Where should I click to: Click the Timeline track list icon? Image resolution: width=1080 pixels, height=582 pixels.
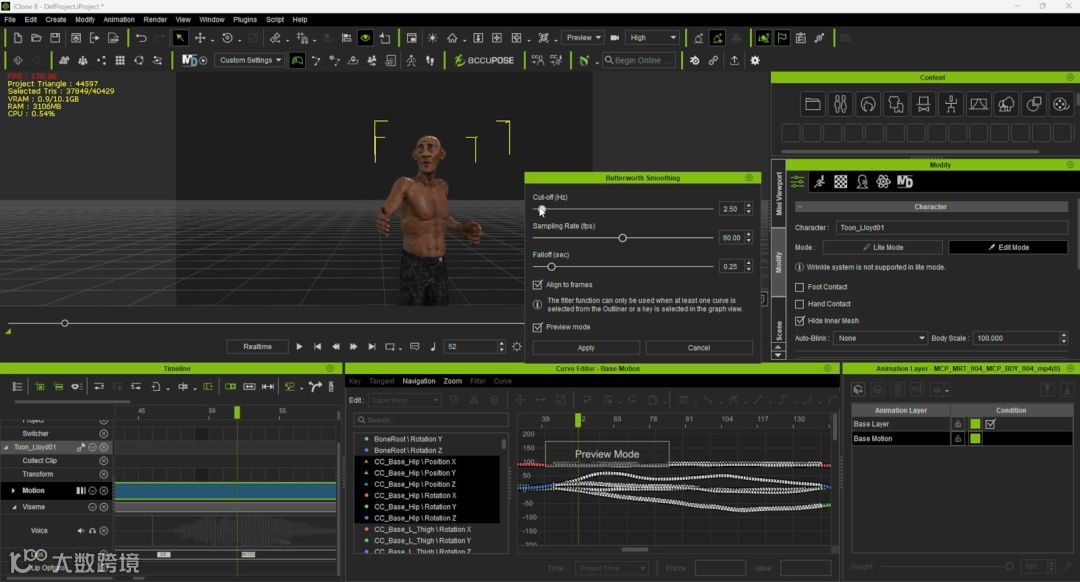tap(17, 386)
